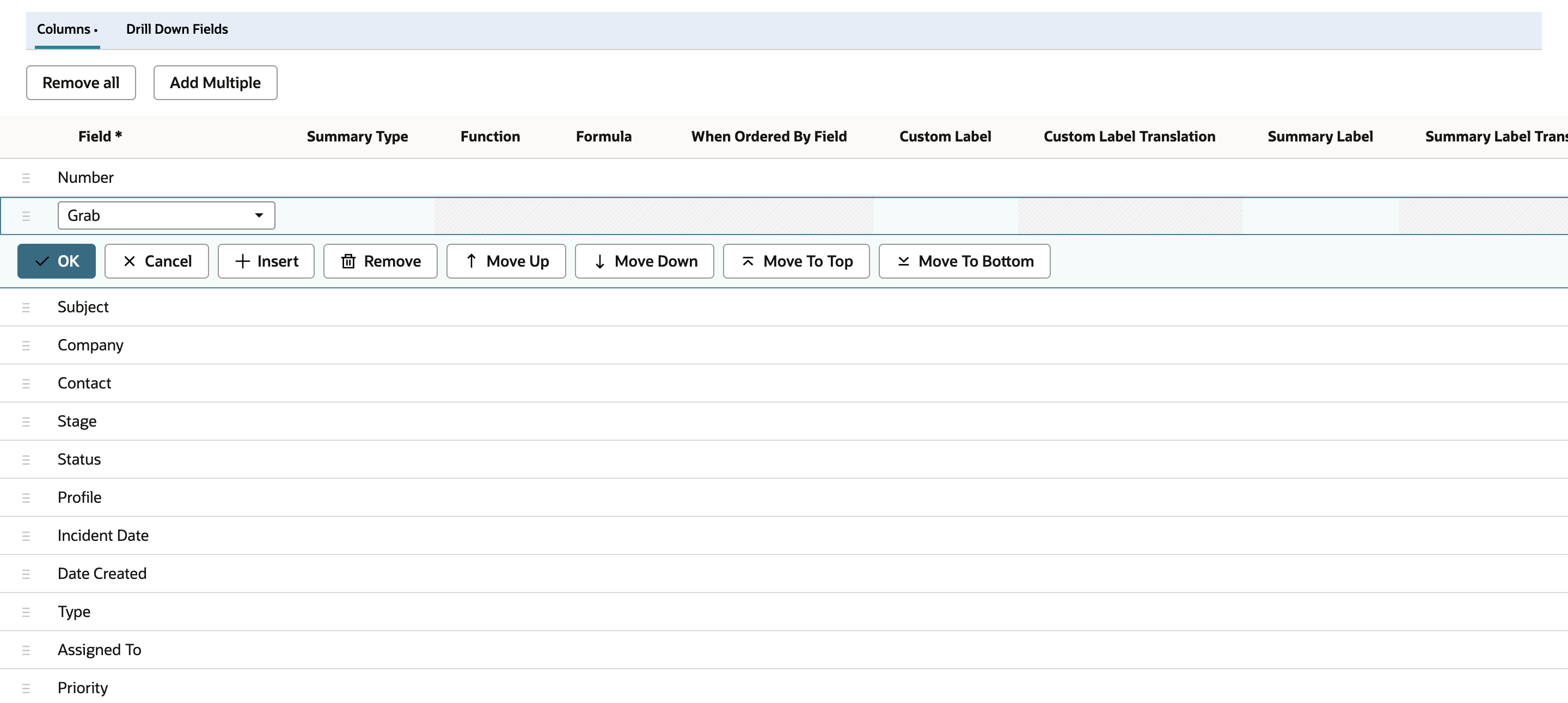Image resolution: width=1568 pixels, height=703 pixels.
Task: Click the drag handle of Incident Date row
Action: pos(26,536)
